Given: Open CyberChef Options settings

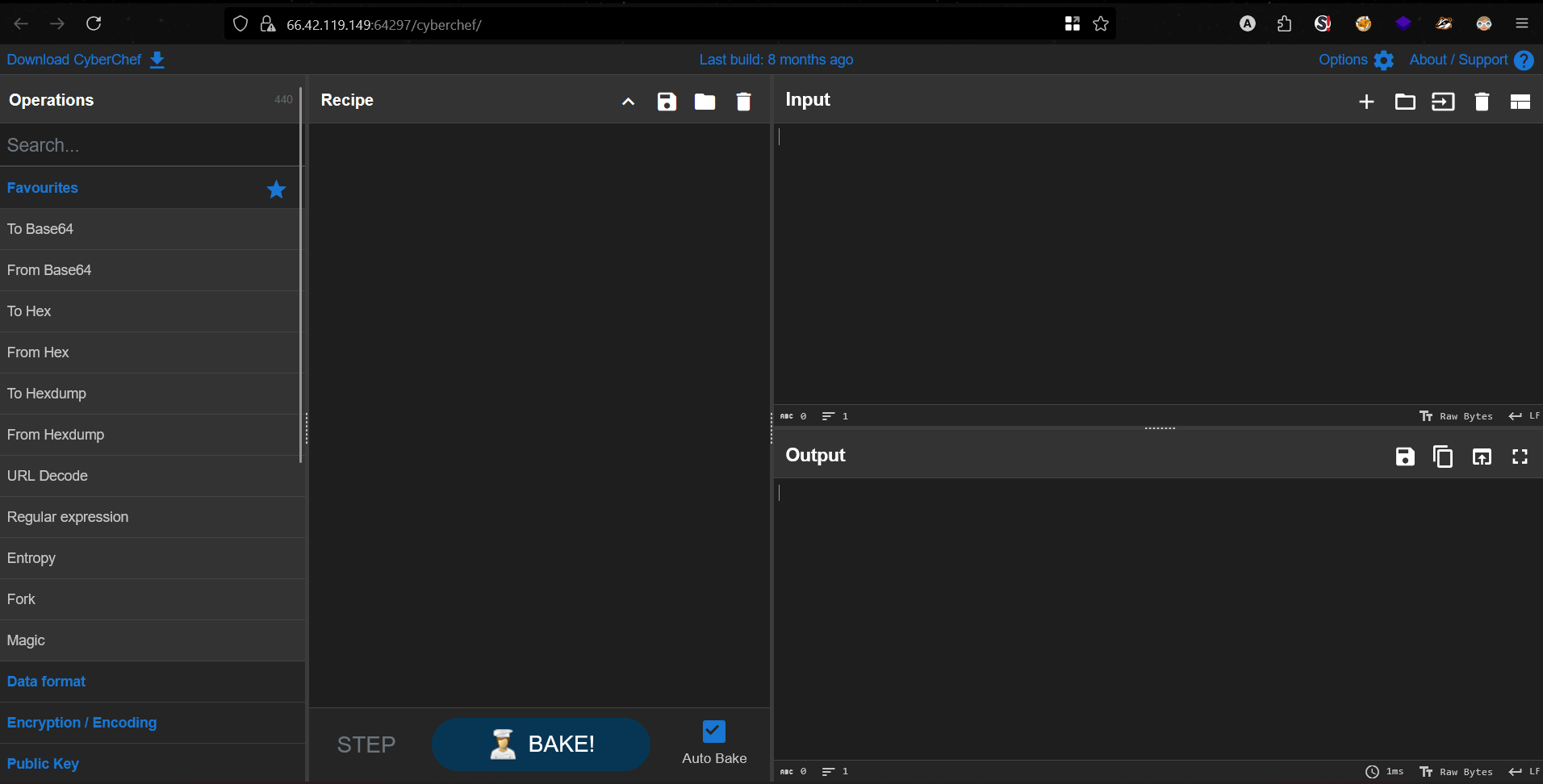Looking at the screenshot, I should (x=1356, y=60).
